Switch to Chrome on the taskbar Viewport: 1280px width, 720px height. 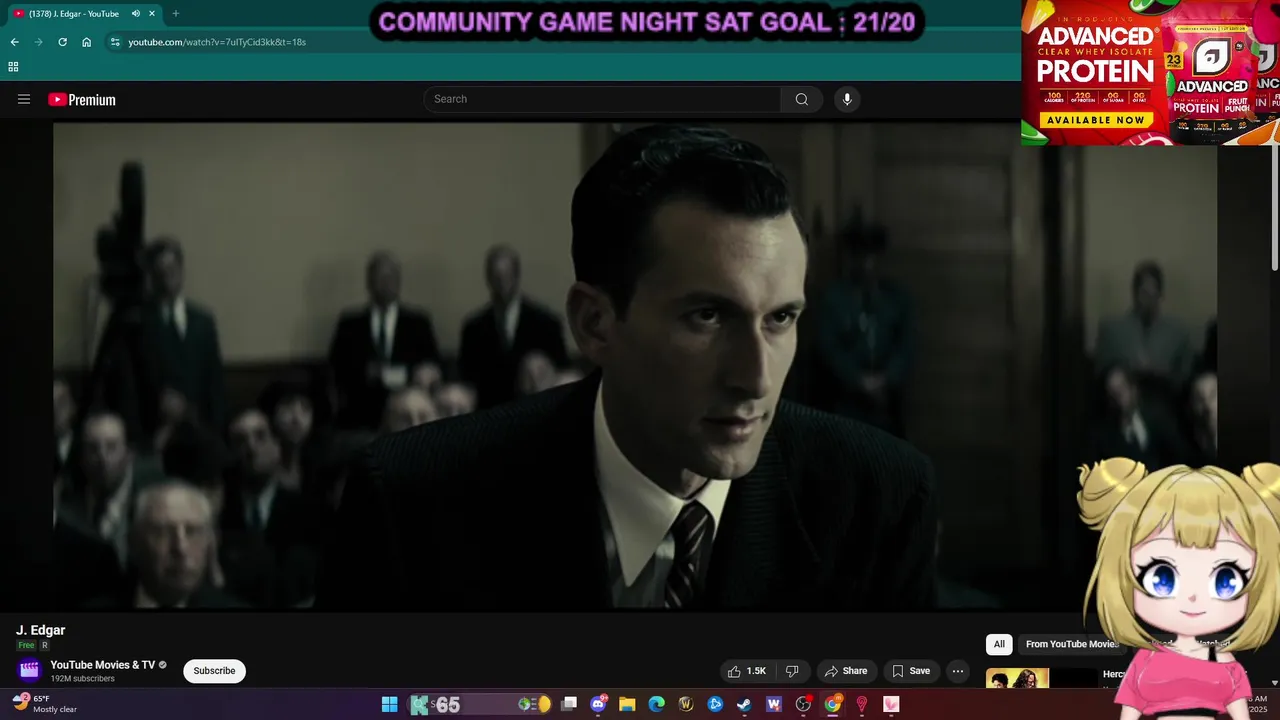(832, 705)
